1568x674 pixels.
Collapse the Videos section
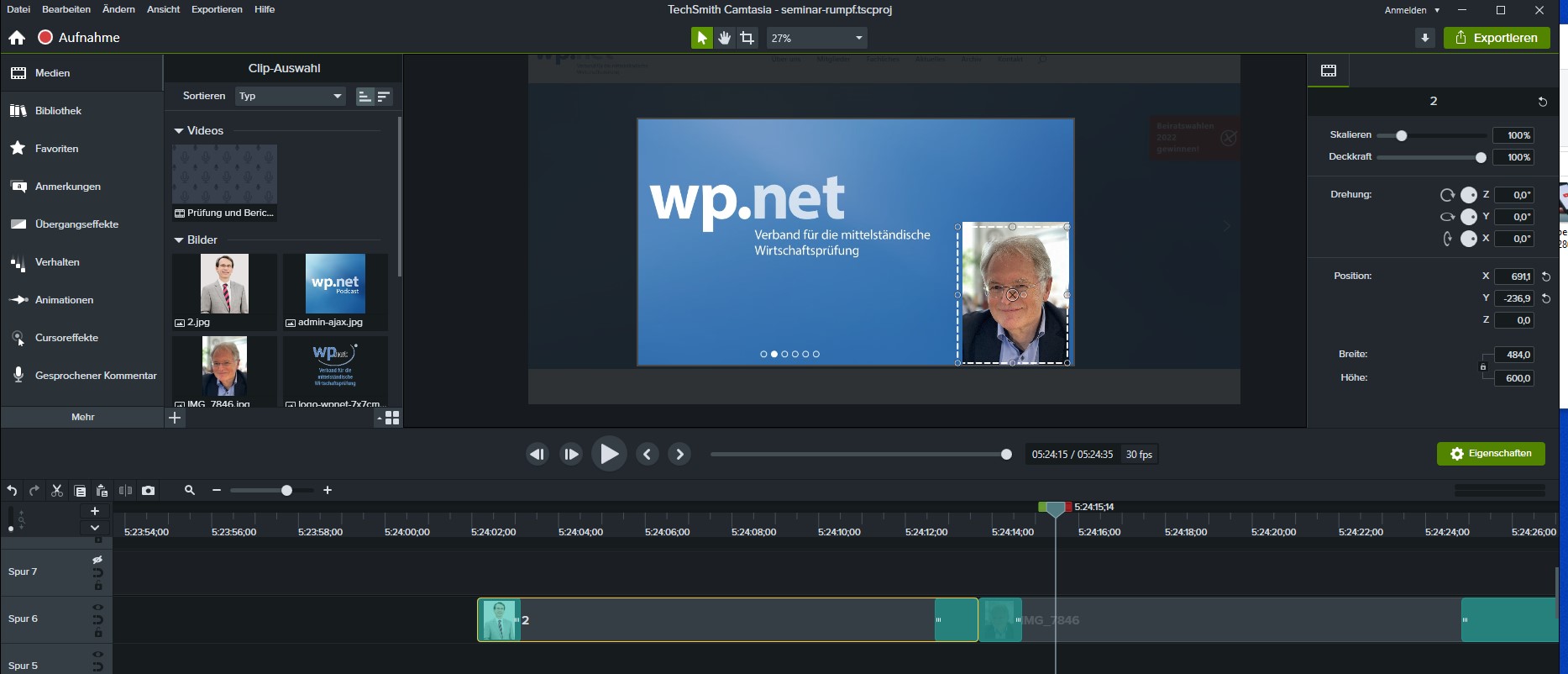pos(178,131)
